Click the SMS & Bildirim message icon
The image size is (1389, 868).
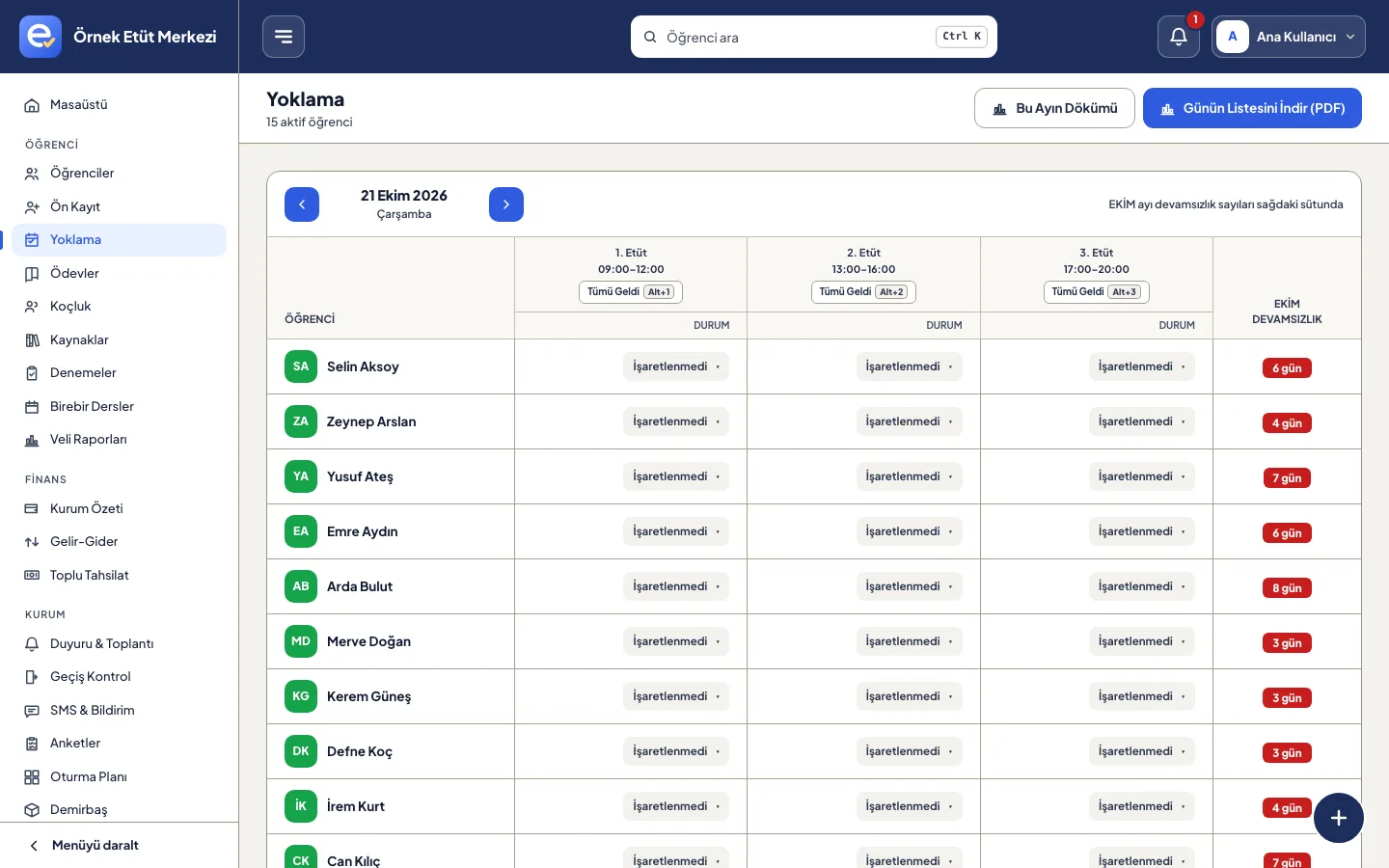tap(32, 711)
